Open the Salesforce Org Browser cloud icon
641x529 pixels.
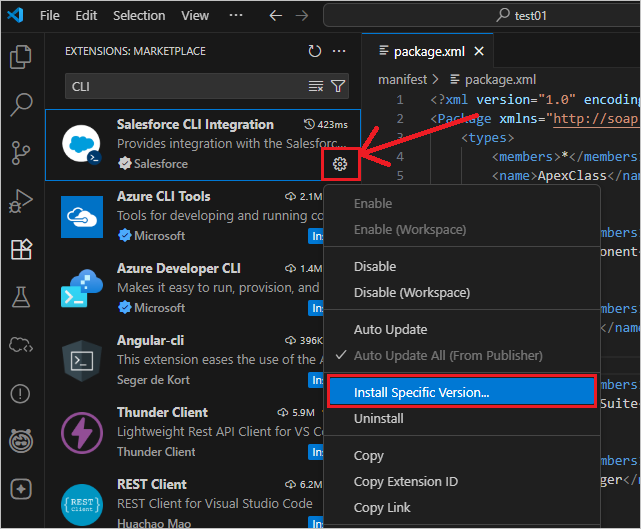click(21, 345)
